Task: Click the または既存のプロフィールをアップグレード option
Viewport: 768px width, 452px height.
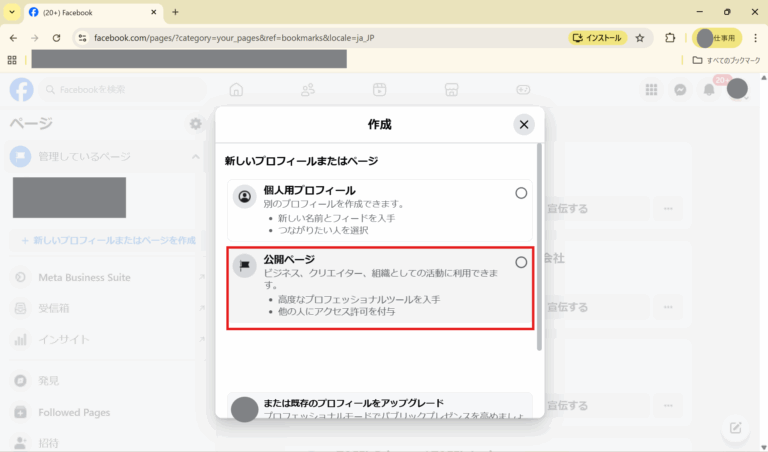Action: (x=380, y=405)
